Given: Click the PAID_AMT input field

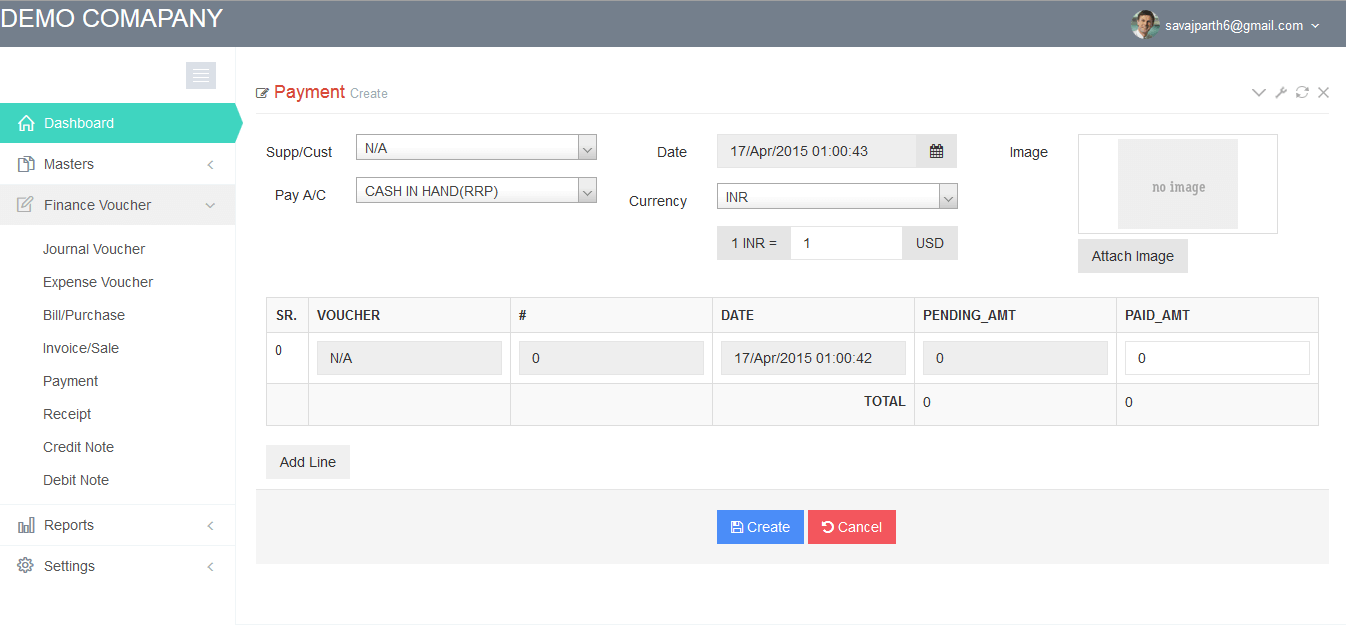Looking at the screenshot, I should click(1217, 358).
